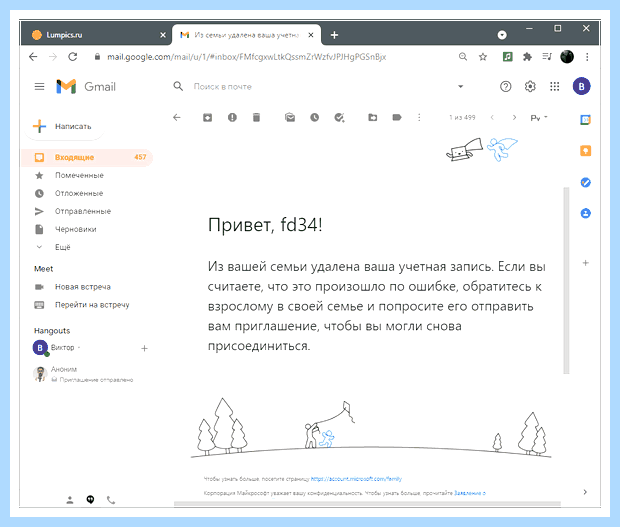Screen dimensions: 620x527
Task: Go to the next email arrow
Action: pyautogui.click(x=514, y=117)
